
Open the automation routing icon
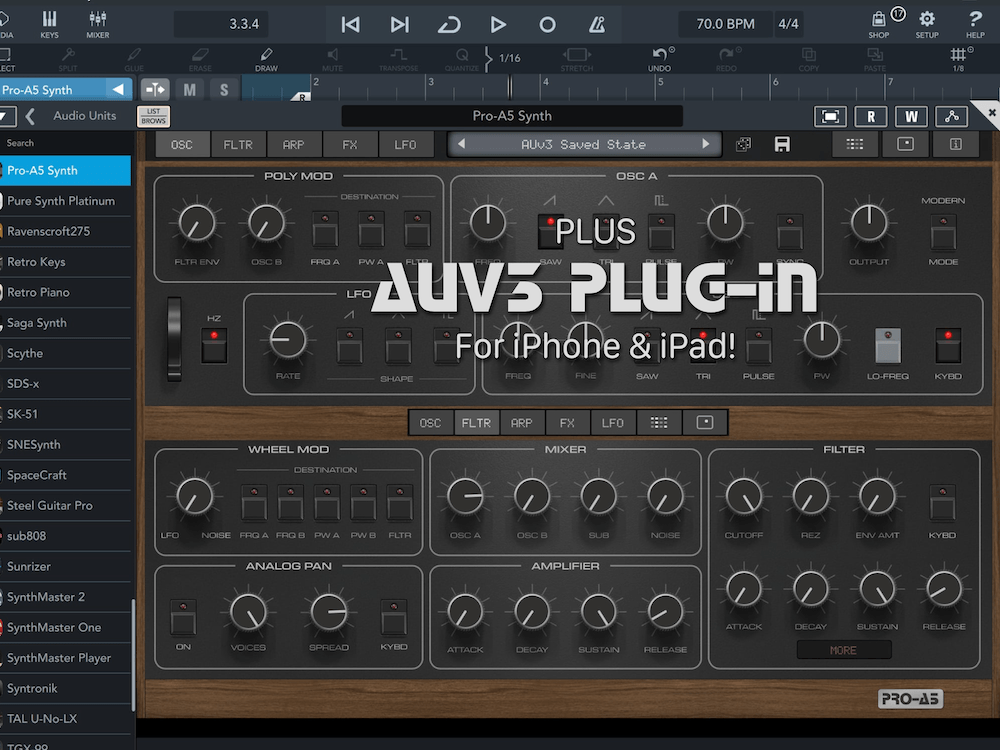(x=951, y=116)
